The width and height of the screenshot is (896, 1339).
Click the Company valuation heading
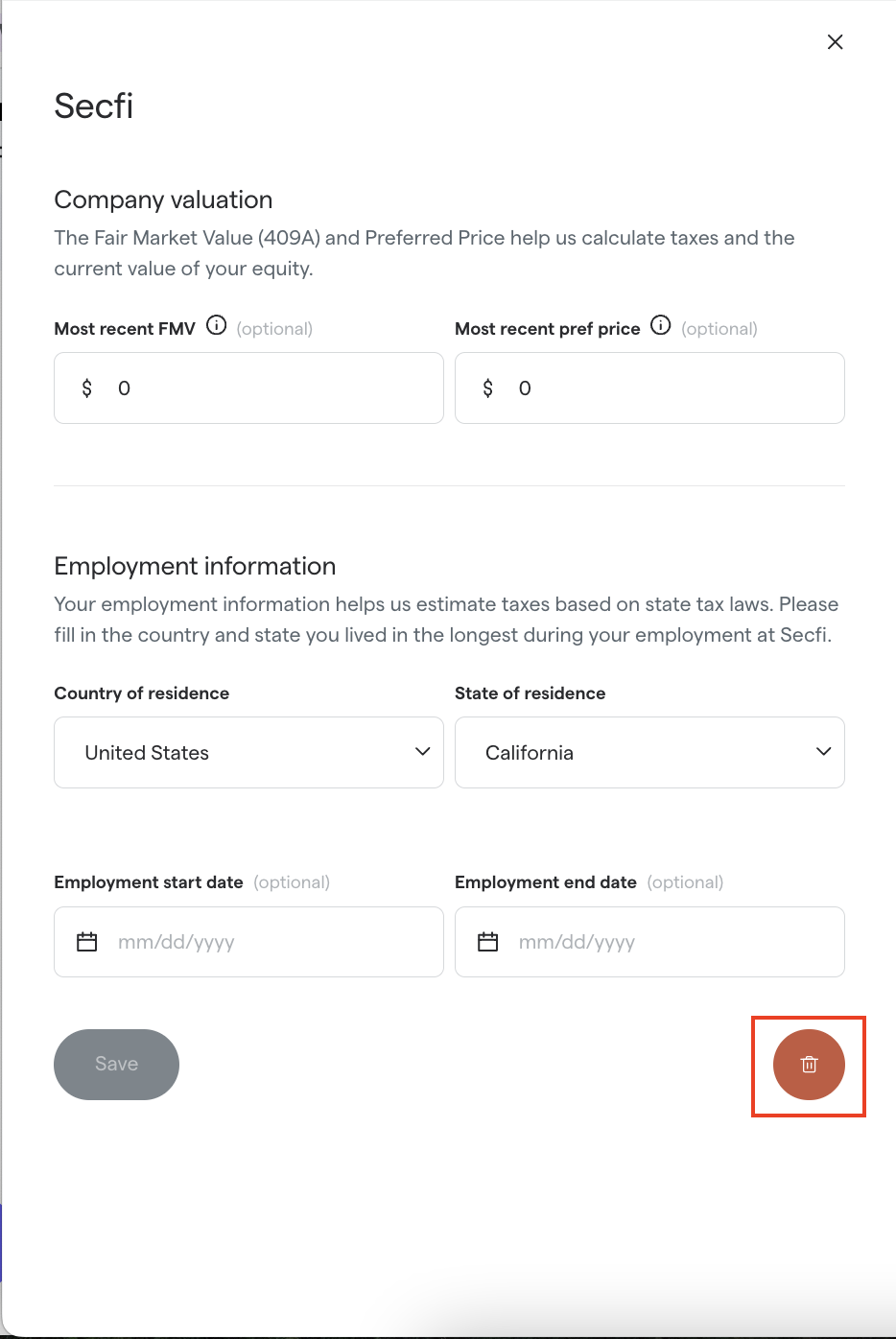coord(163,200)
